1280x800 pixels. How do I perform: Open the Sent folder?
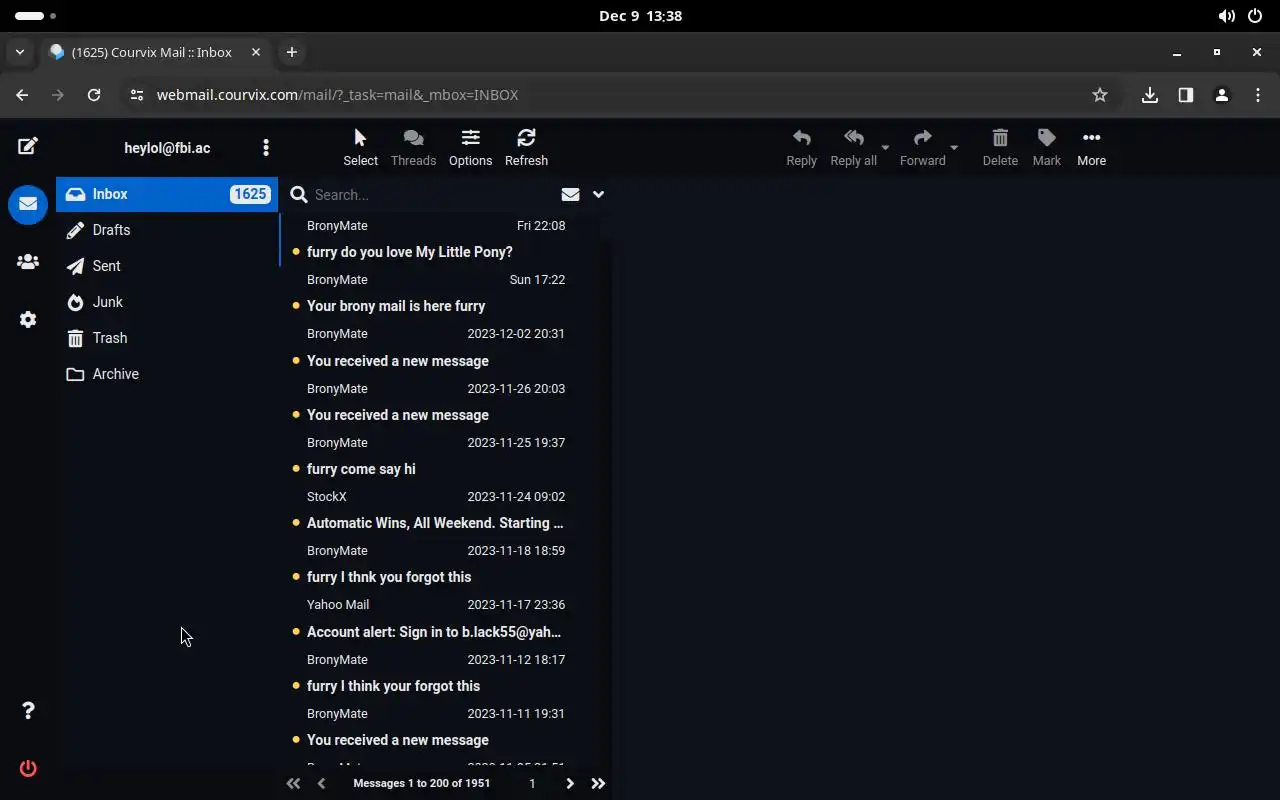click(x=167, y=266)
